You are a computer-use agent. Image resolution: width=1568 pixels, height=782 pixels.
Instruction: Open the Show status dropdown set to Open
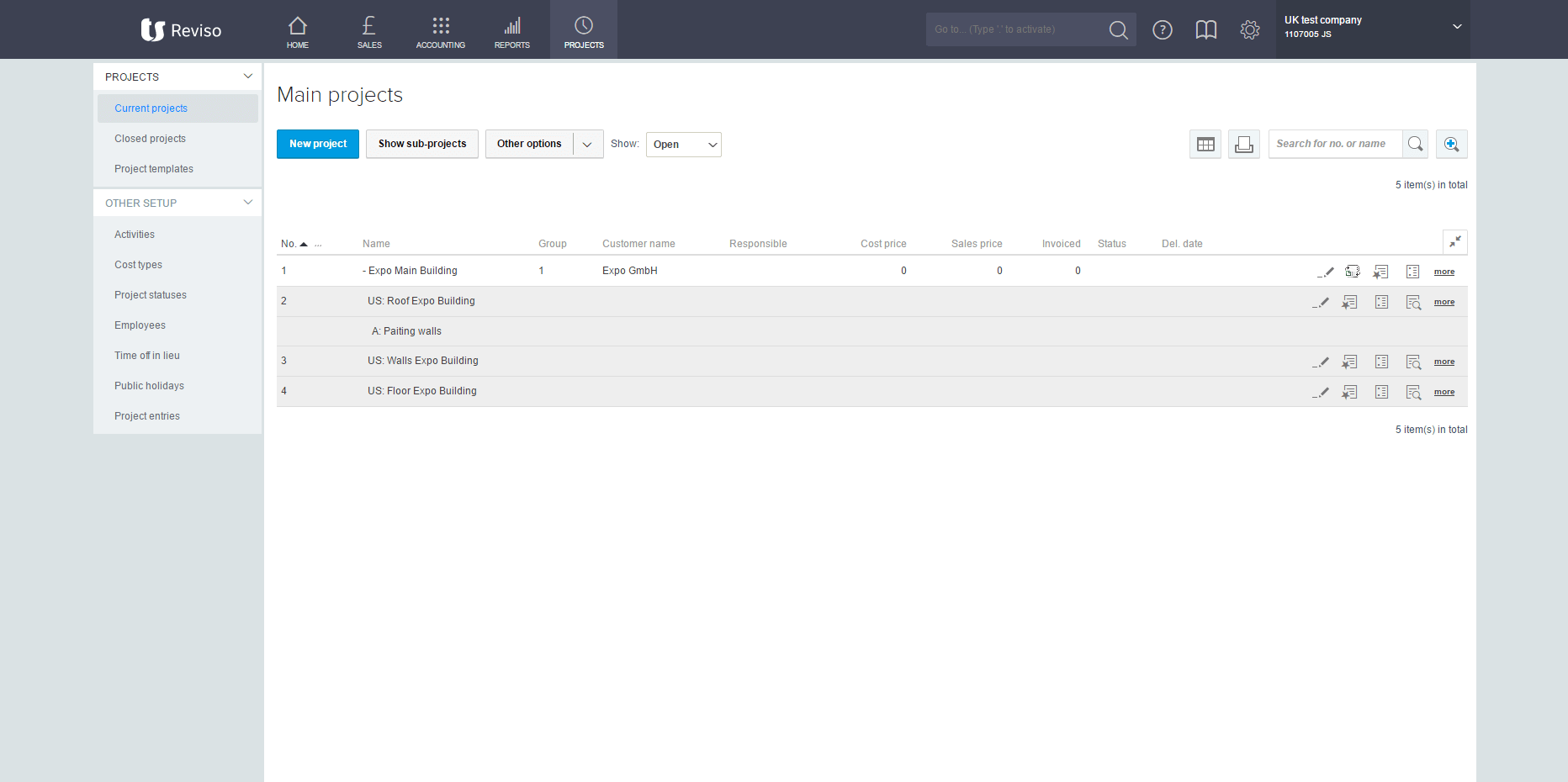(x=684, y=145)
